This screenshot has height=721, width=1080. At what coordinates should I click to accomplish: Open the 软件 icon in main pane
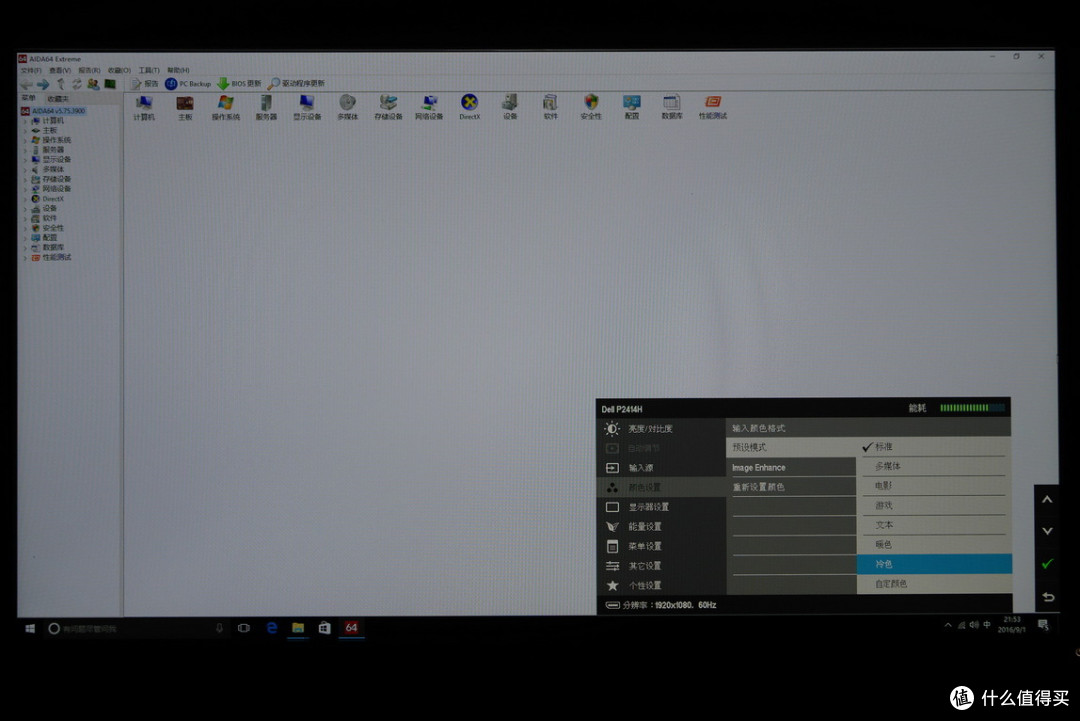tap(550, 107)
